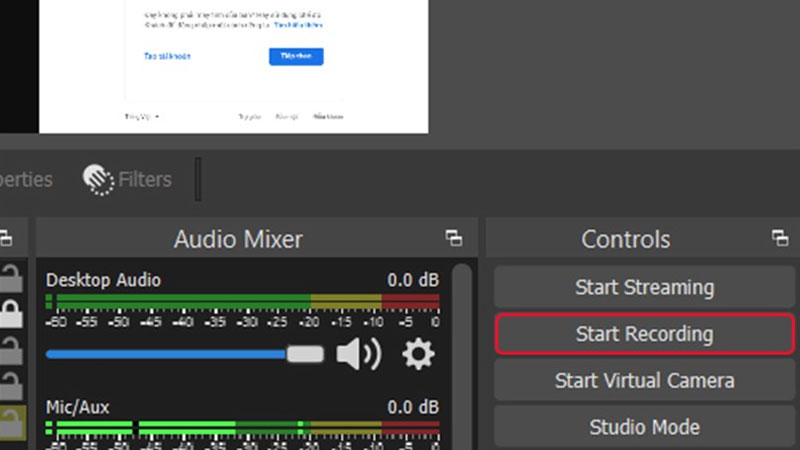Start the Virtual Camera
This screenshot has width=800, height=450.
click(644, 381)
